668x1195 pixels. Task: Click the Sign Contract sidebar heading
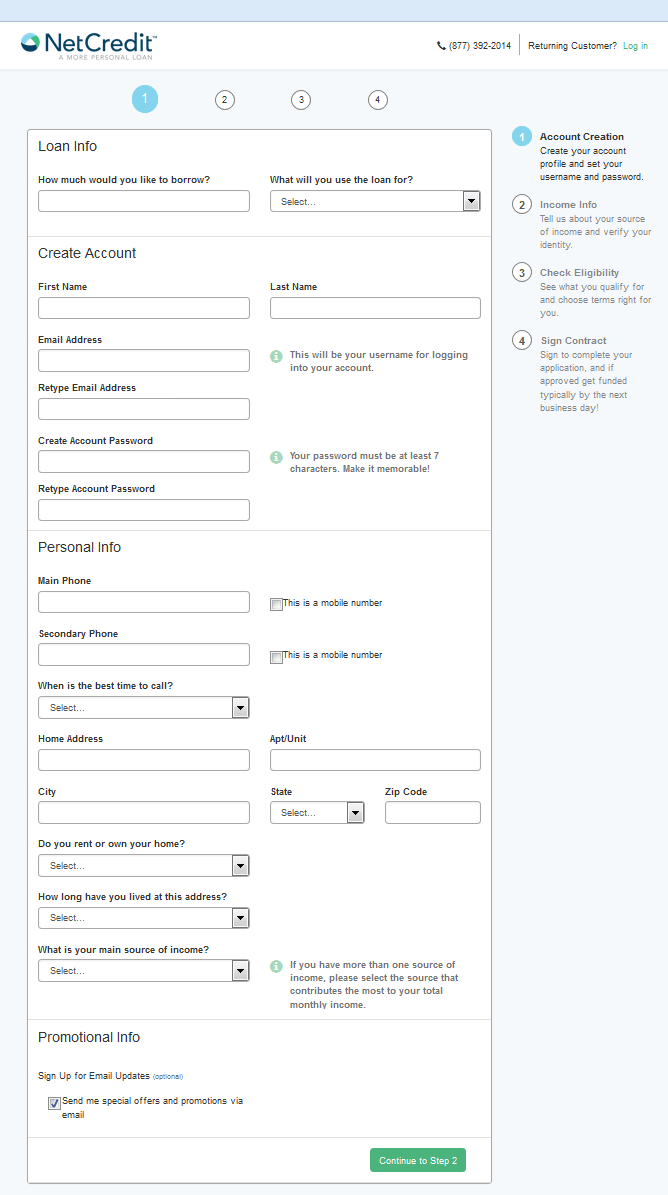tap(574, 341)
